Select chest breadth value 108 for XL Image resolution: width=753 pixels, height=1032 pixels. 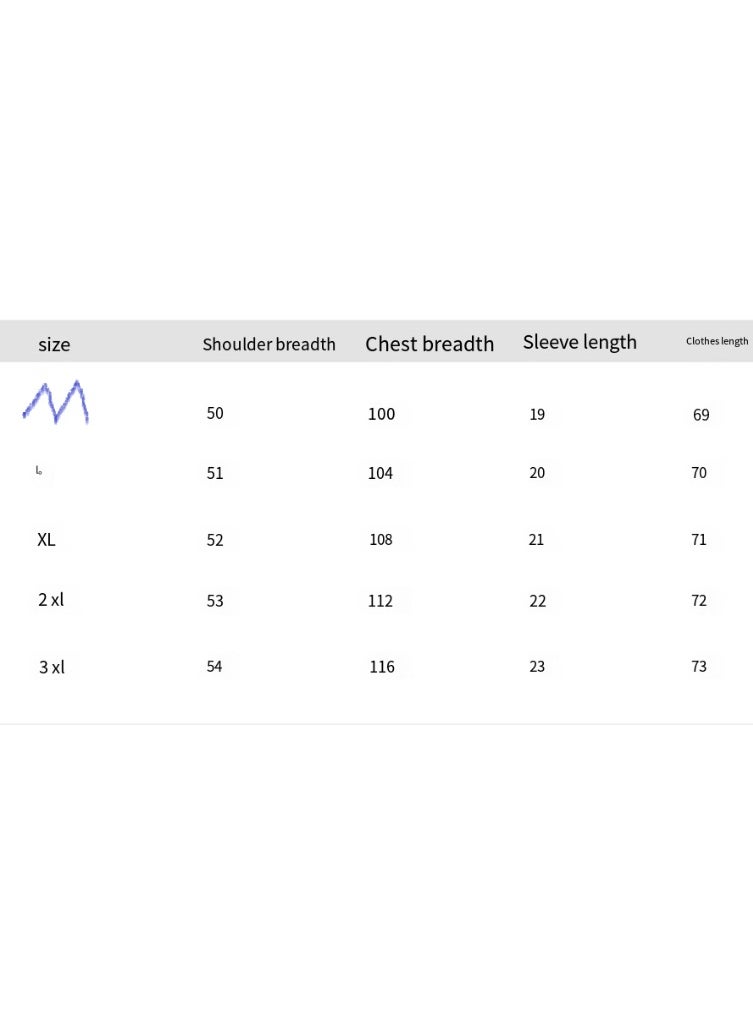click(380, 540)
